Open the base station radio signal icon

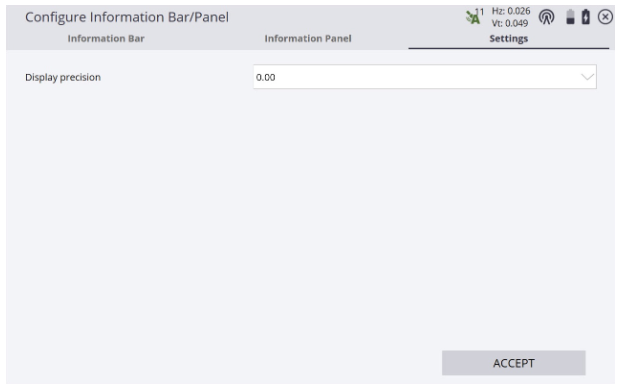(x=546, y=17)
